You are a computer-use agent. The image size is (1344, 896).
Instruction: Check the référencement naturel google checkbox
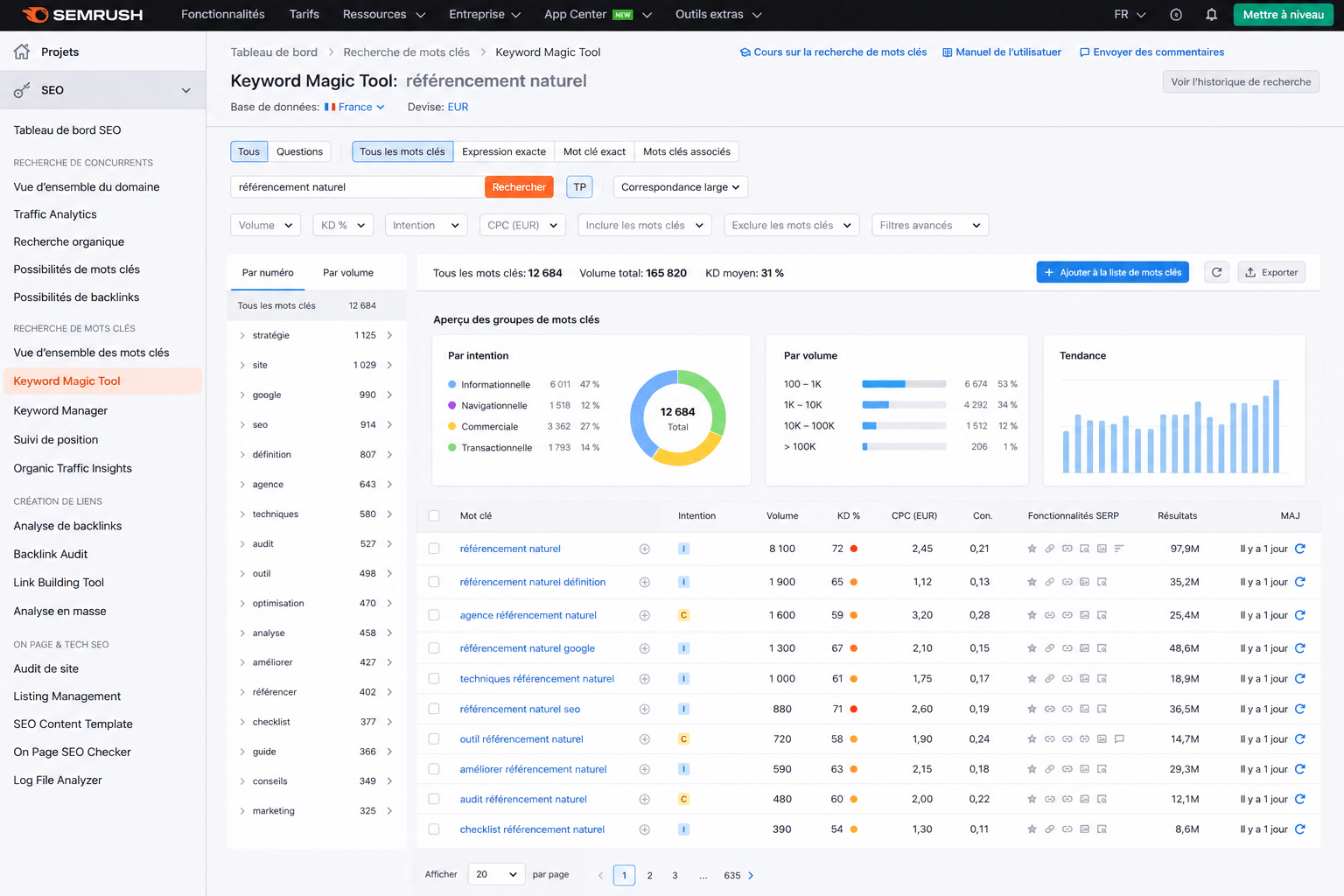pos(434,648)
